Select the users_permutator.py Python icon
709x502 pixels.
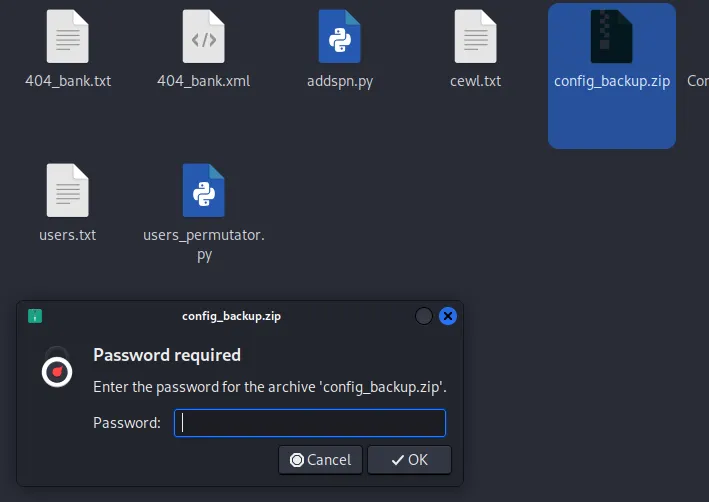203,191
